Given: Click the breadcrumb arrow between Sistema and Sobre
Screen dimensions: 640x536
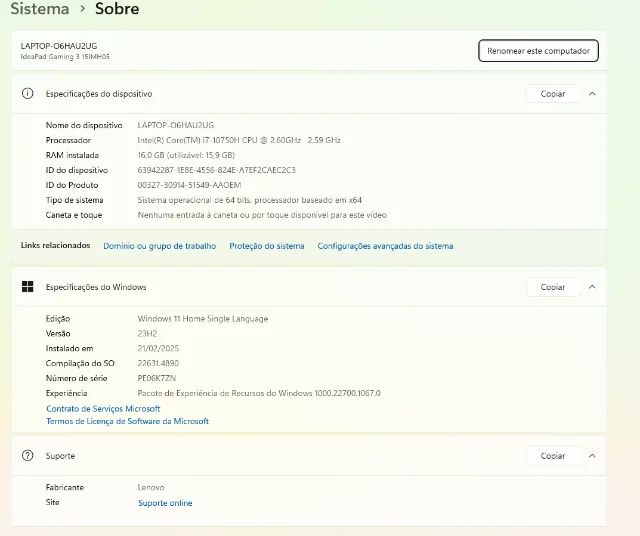Looking at the screenshot, I should pos(82,9).
